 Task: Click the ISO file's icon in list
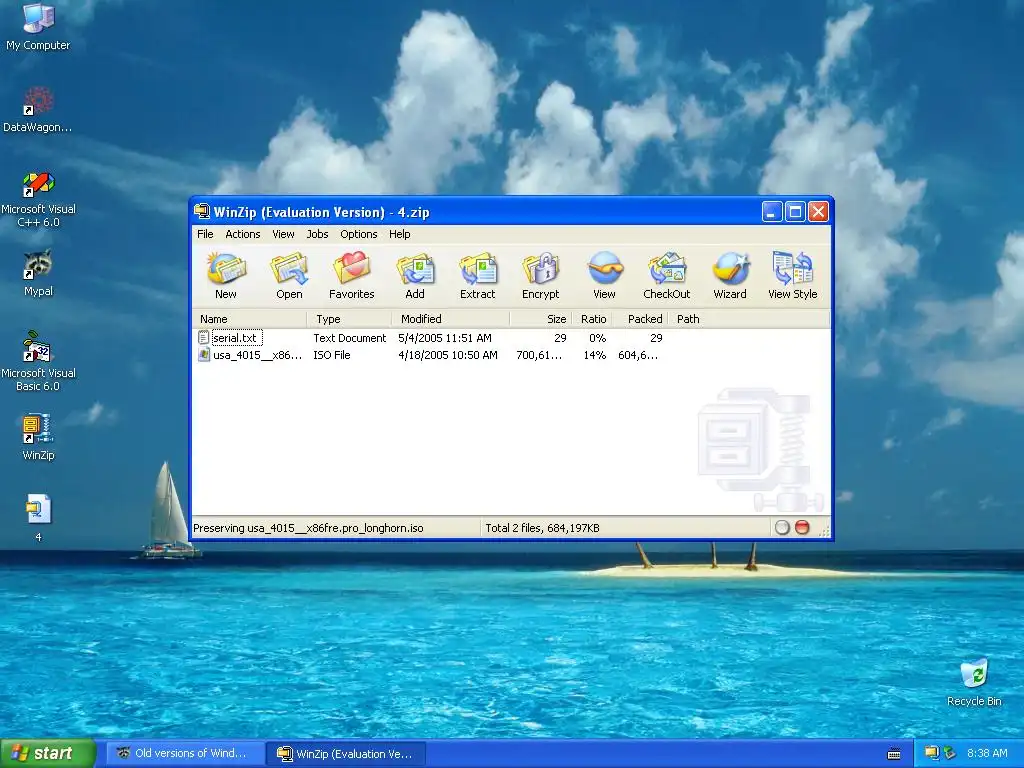tap(204, 355)
